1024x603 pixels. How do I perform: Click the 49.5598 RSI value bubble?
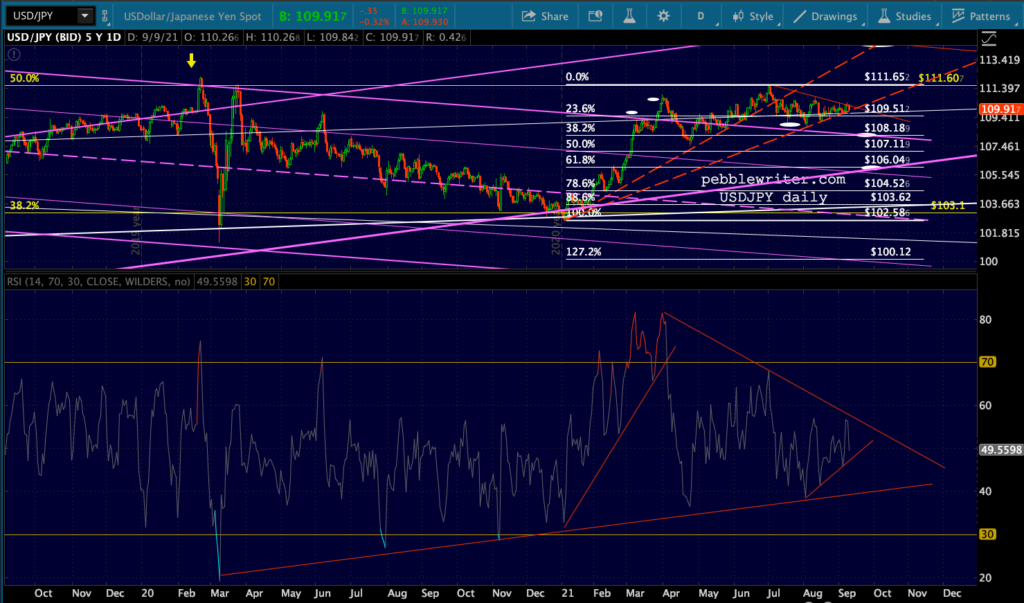click(1000, 449)
